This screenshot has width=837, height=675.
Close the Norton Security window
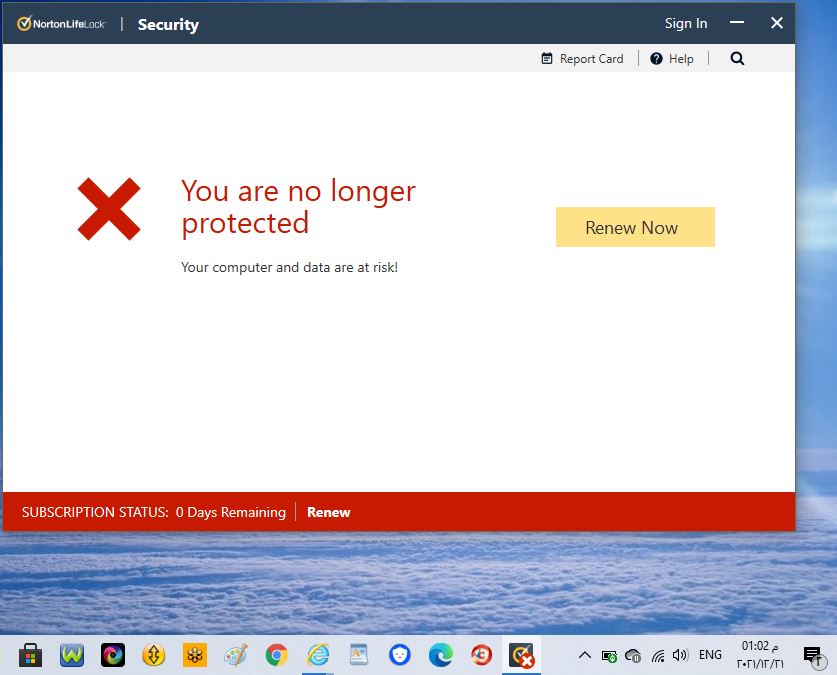[777, 22]
